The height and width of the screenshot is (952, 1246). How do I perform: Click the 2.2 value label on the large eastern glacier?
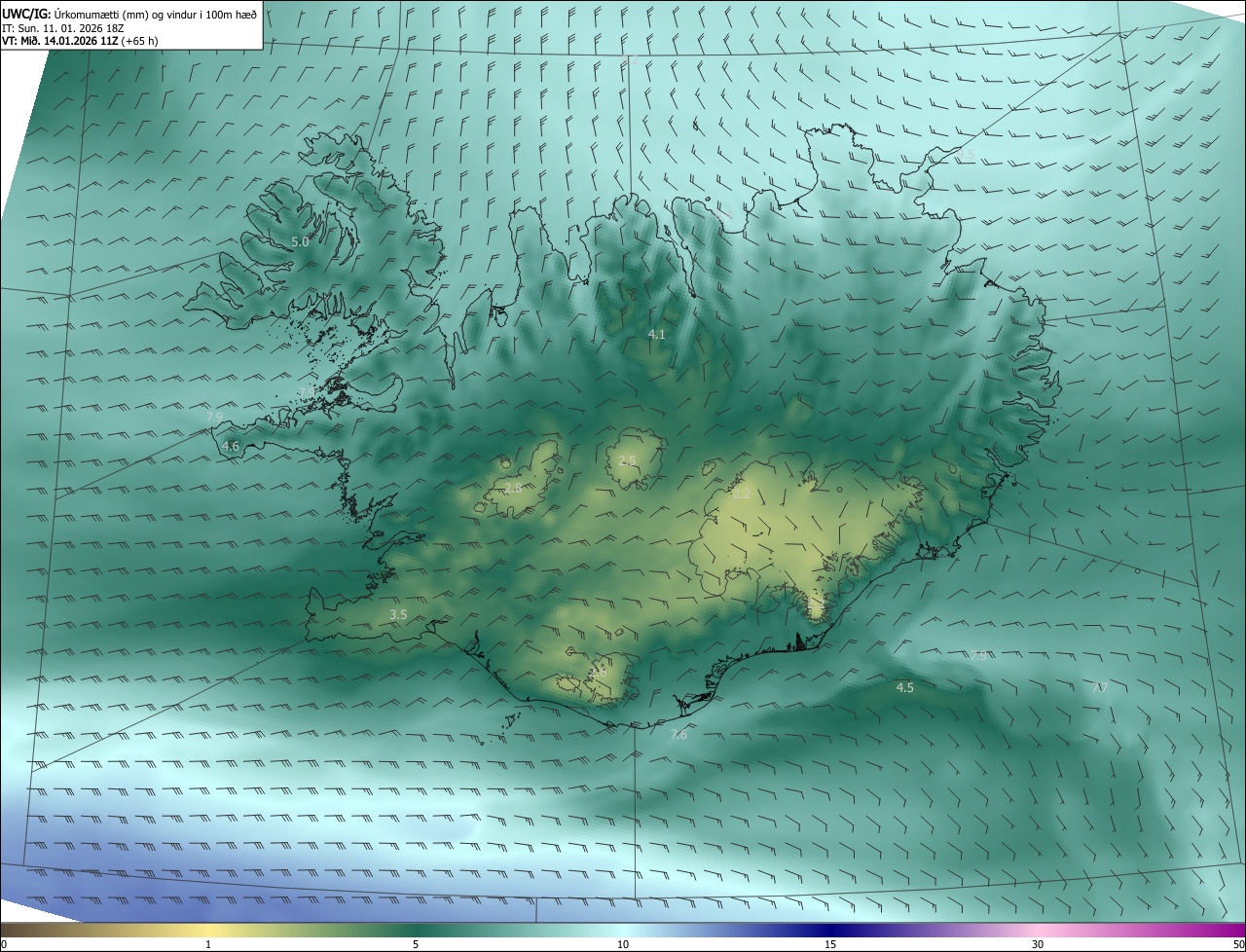(742, 494)
